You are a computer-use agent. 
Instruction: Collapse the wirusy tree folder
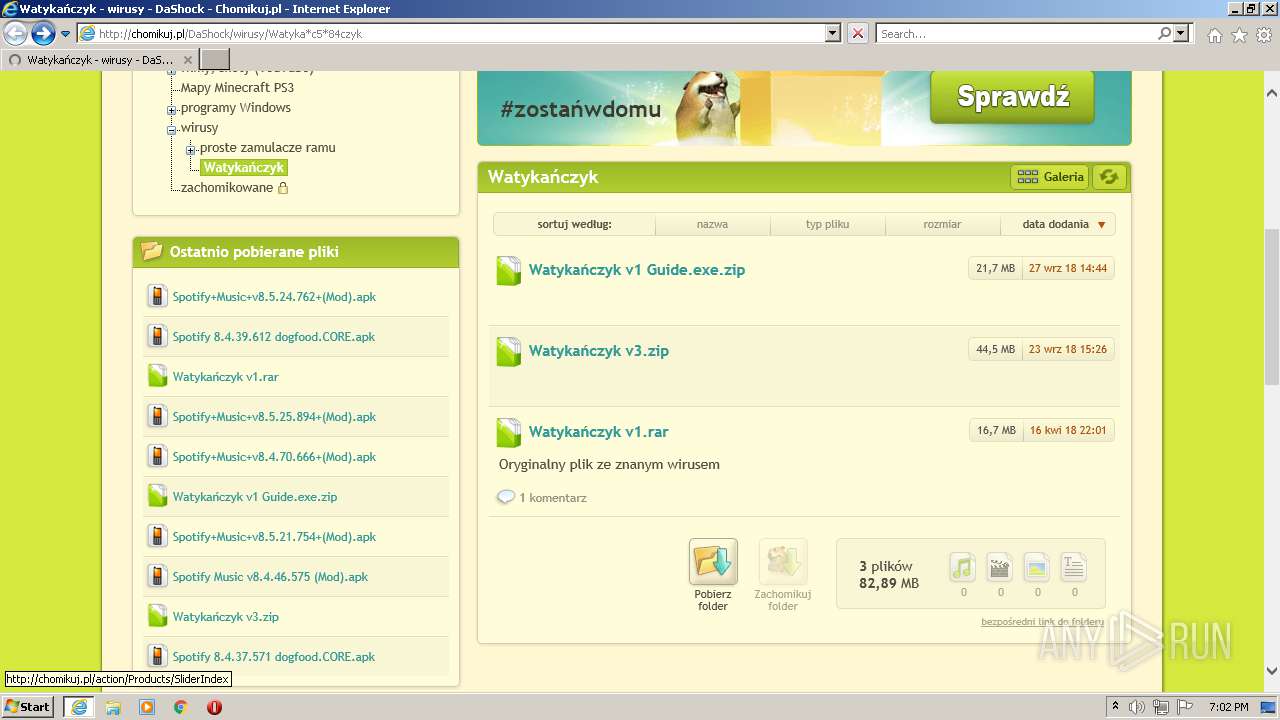tap(172, 129)
